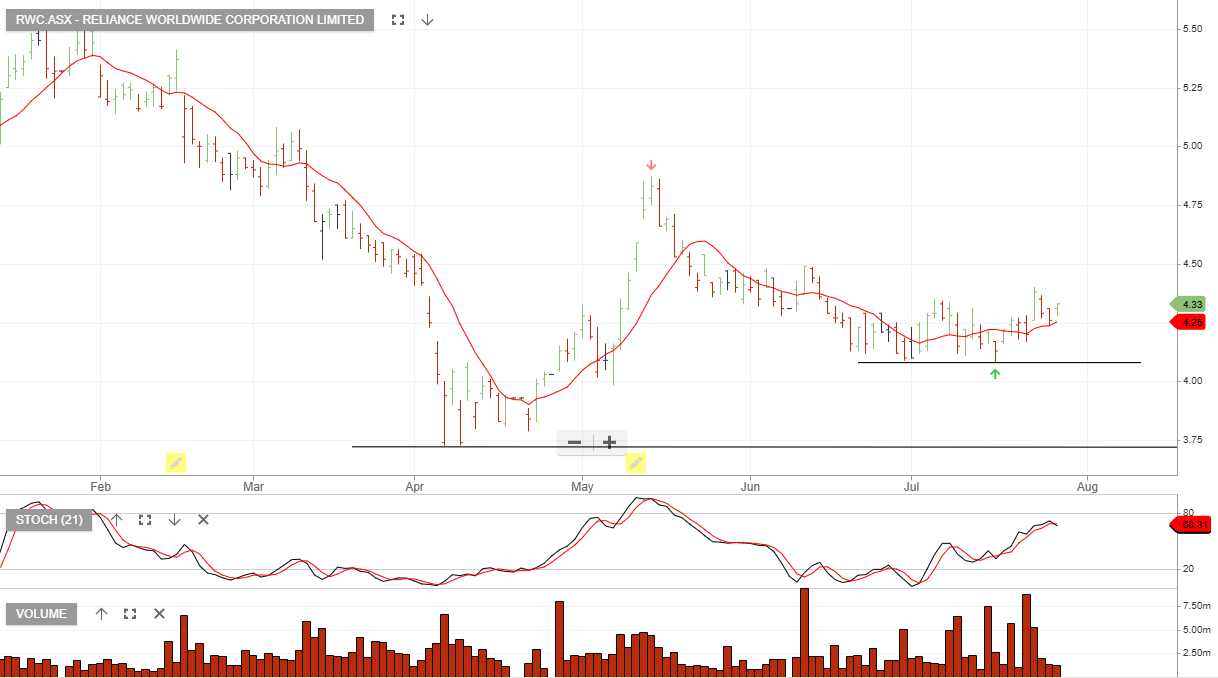
Task: Zoom out with the minus button
Action: tap(573, 442)
